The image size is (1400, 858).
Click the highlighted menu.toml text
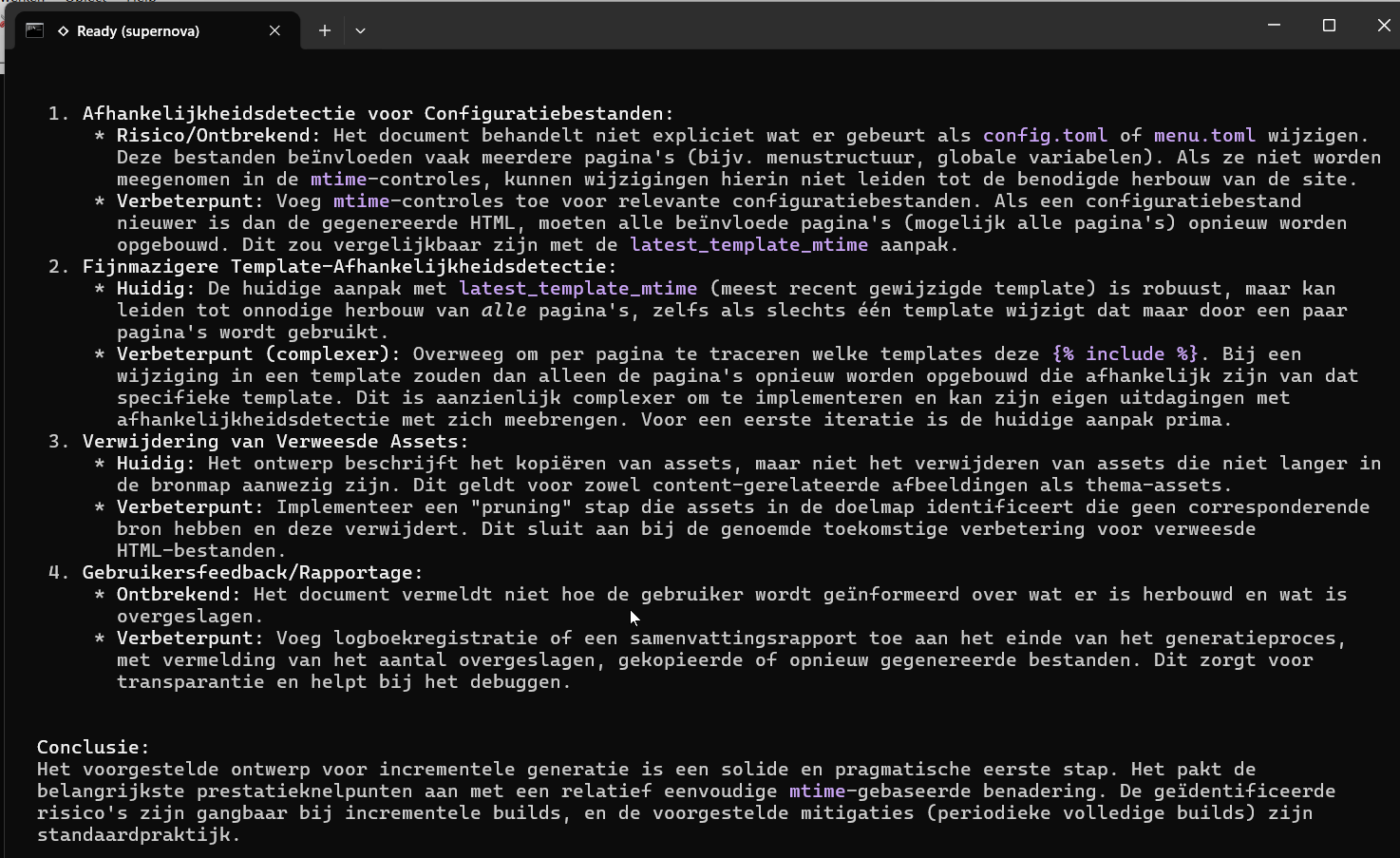(x=1204, y=136)
